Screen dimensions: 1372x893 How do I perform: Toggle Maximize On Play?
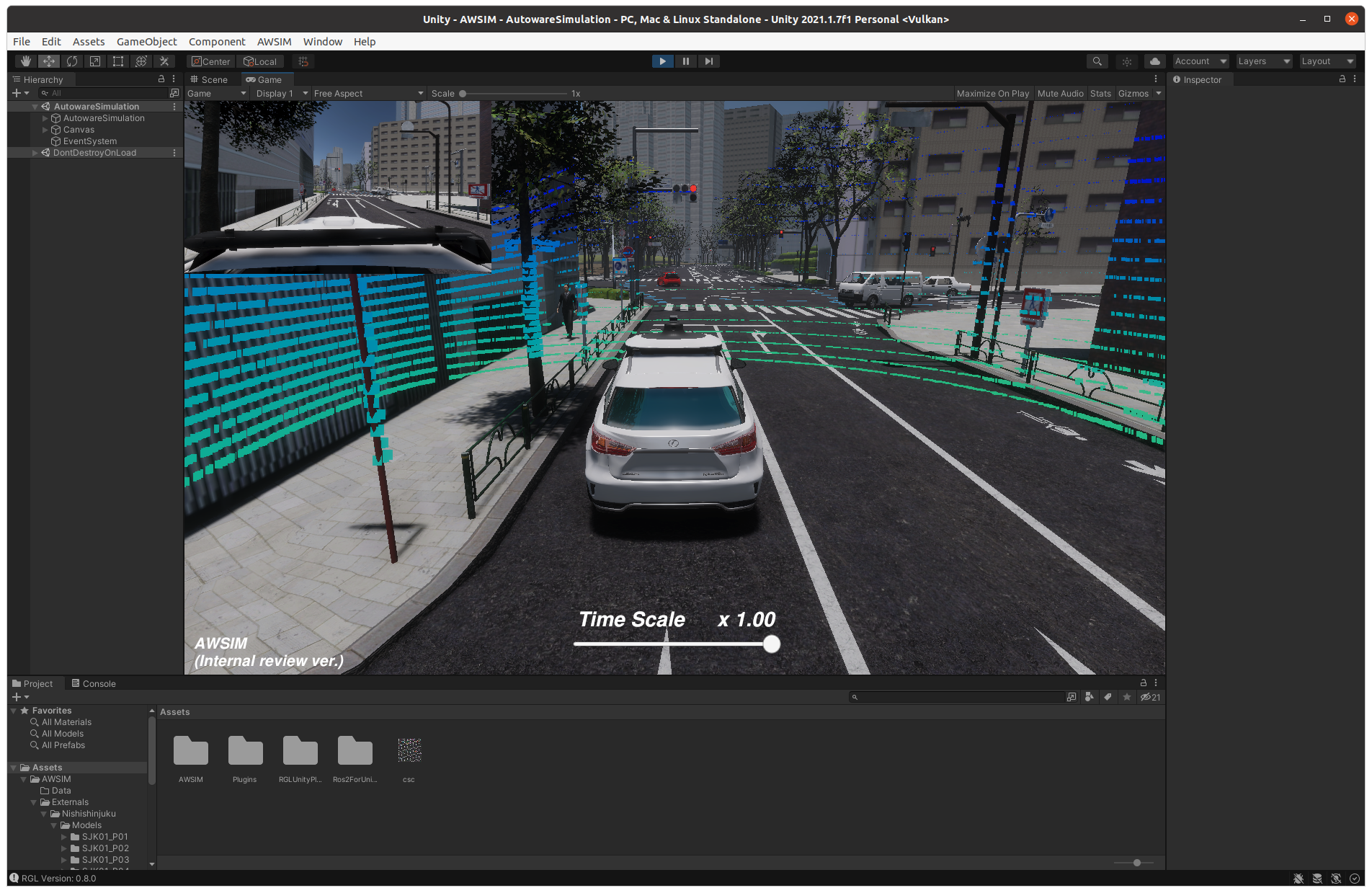[993, 93]
